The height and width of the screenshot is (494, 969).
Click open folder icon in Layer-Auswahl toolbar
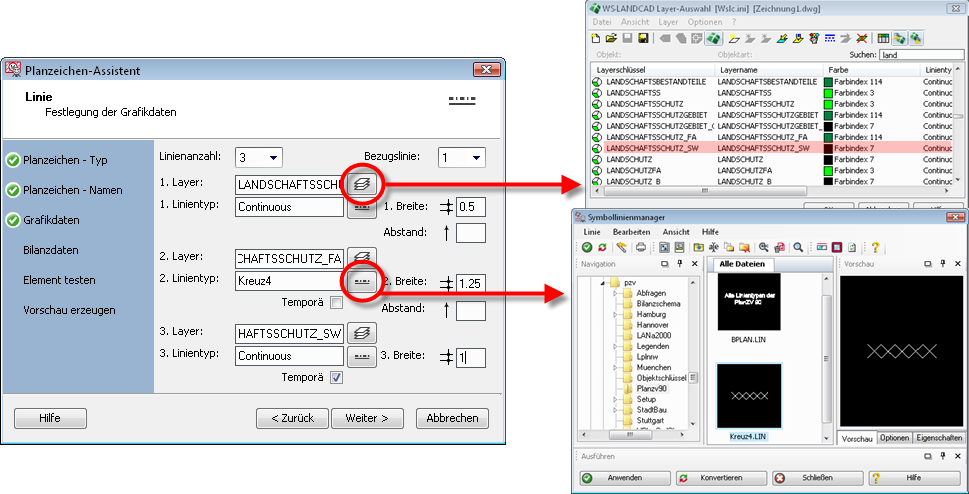(612, 38)
